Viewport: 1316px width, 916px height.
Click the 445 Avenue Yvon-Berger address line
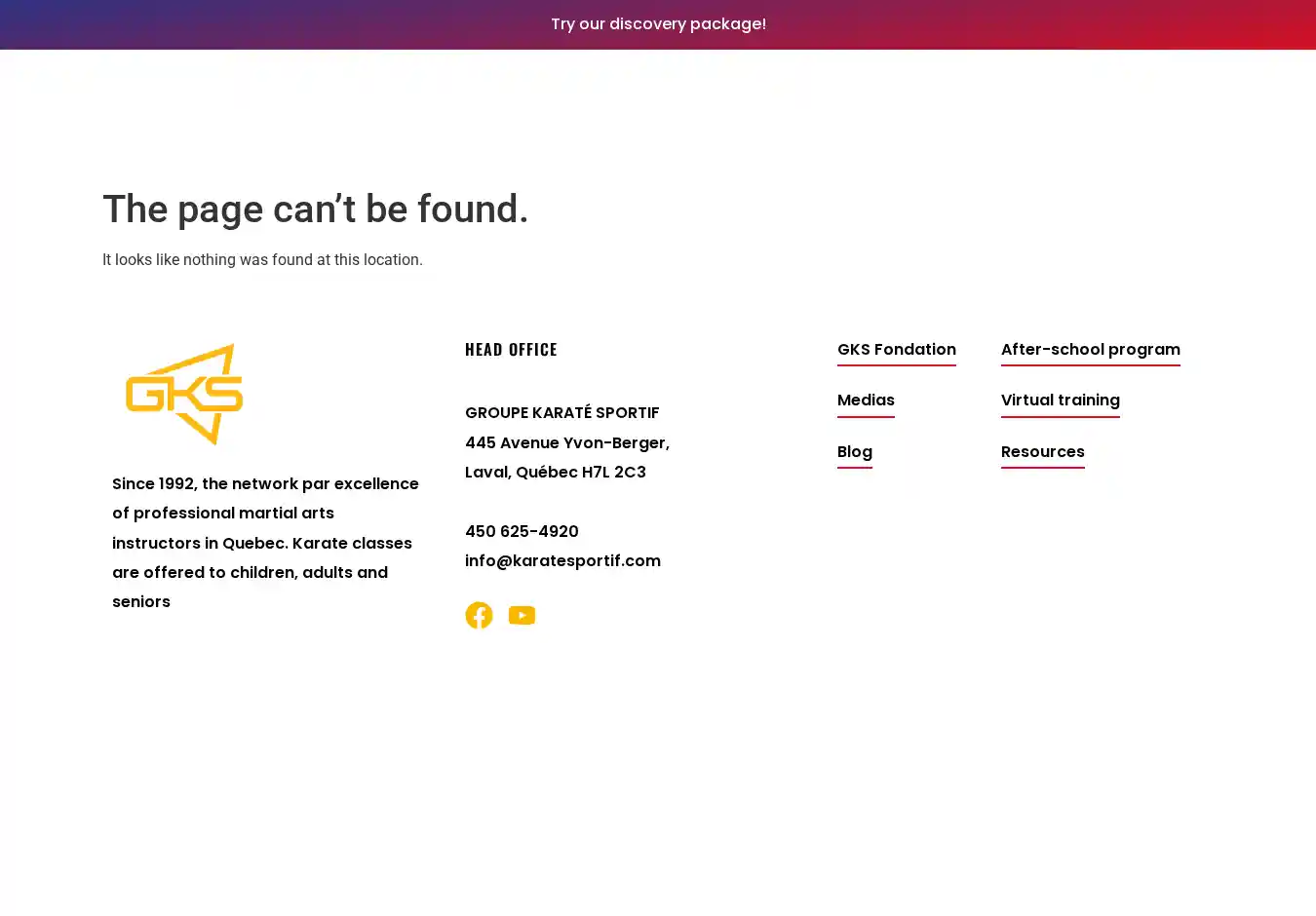click(x=566, y=442)
